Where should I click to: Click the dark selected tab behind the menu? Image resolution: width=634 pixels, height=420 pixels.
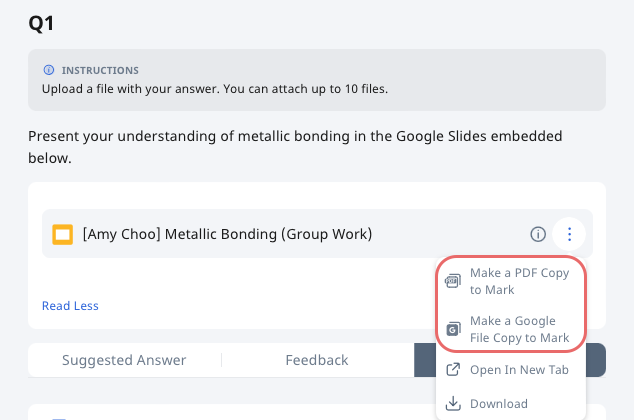pos(595,360)
